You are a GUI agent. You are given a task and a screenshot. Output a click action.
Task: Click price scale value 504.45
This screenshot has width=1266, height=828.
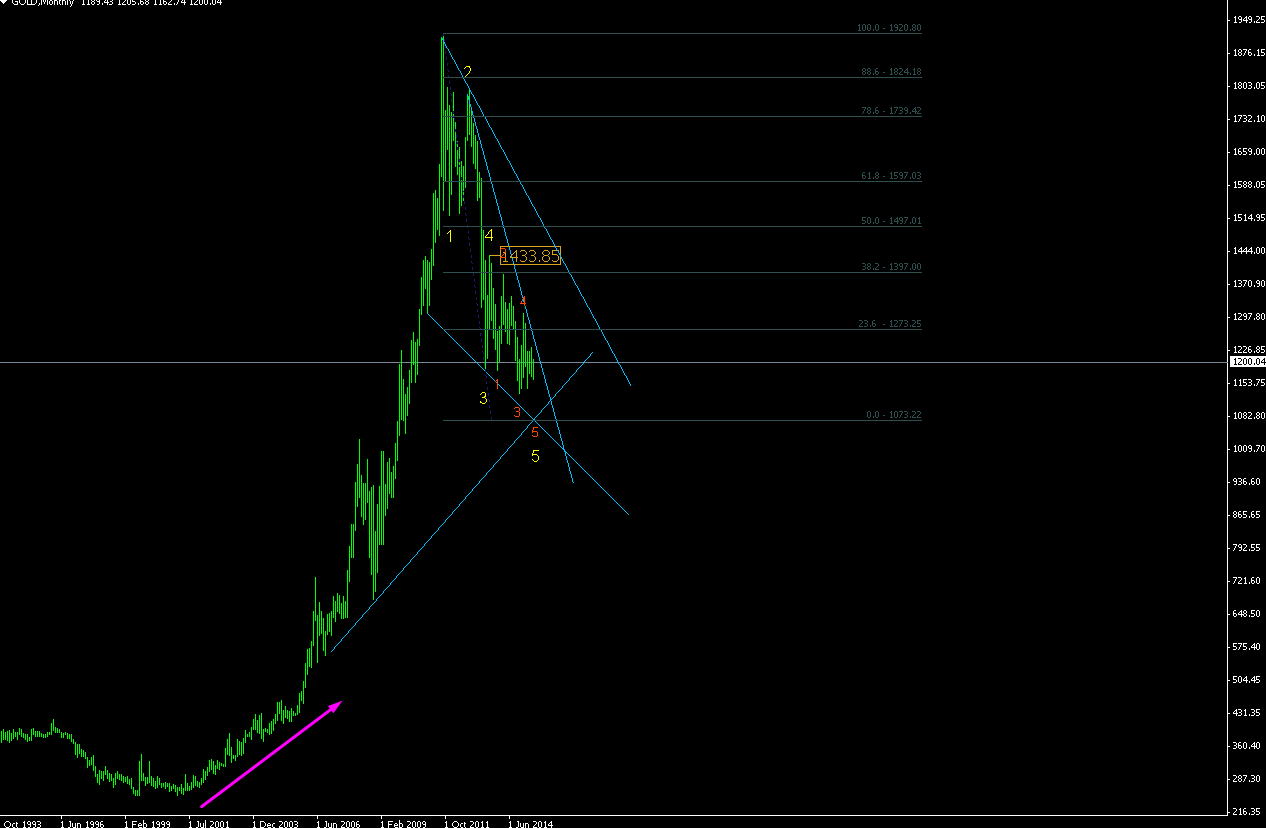coord(1248,680)
